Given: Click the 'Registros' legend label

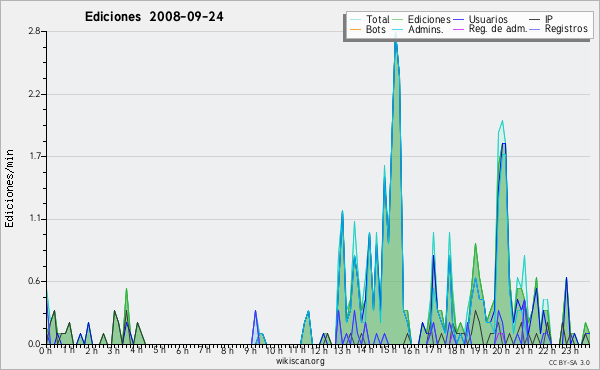Looking at the screenshot, I should [566, 29].
